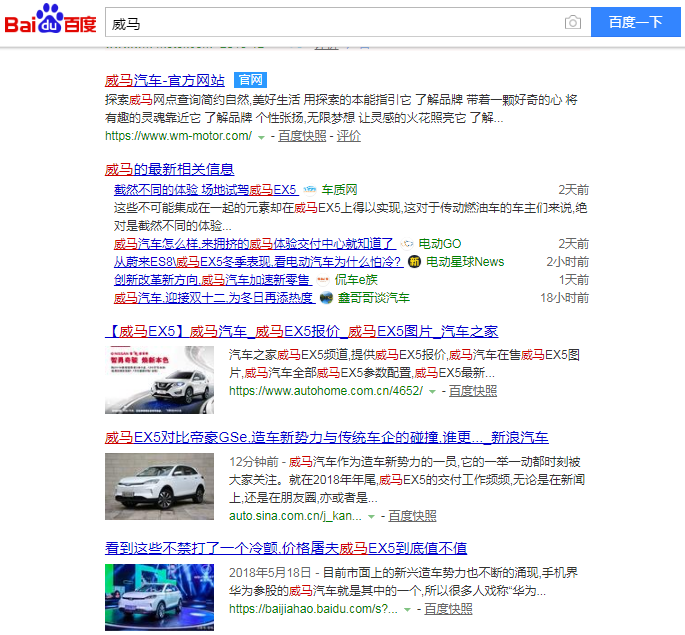Open 汽车之家 威马EX5报价 result title
Image resolution: width=685 pixels, height=635 pixels.
point(301,331)
